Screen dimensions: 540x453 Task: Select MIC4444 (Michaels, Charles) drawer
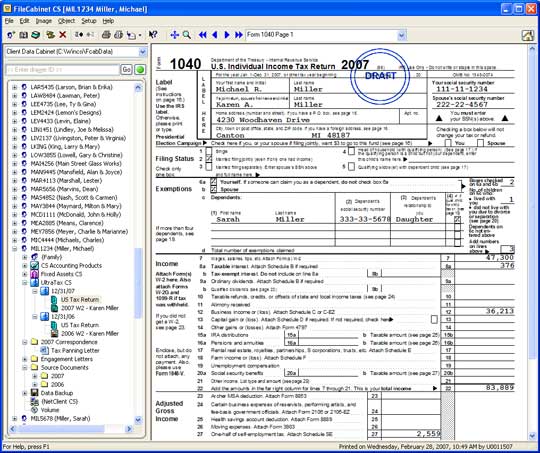pyautogui.click(x=67, y=240)
